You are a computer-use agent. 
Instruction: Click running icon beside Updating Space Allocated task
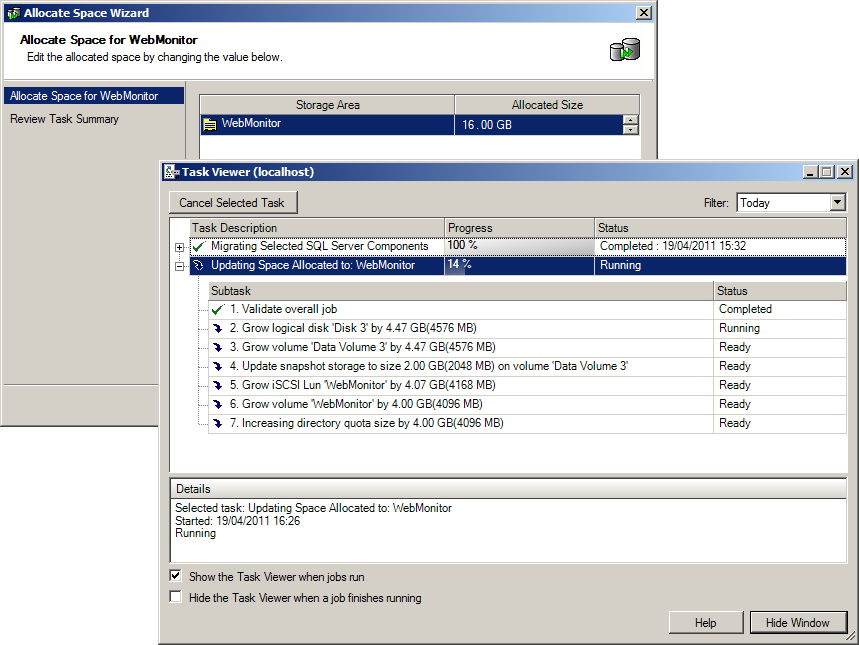click(199, 266)
